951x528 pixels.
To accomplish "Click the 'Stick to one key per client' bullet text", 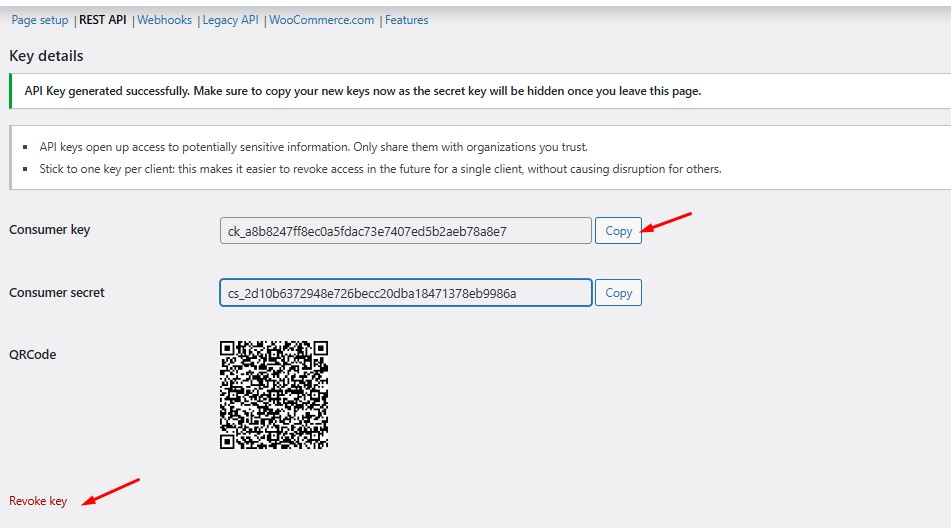I will pos(380,169).
